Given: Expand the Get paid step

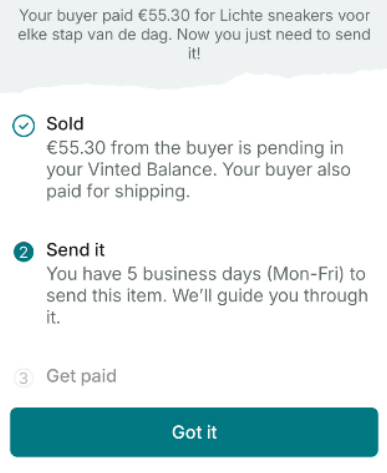Looking at the screenshot, I should click(81, 376).
